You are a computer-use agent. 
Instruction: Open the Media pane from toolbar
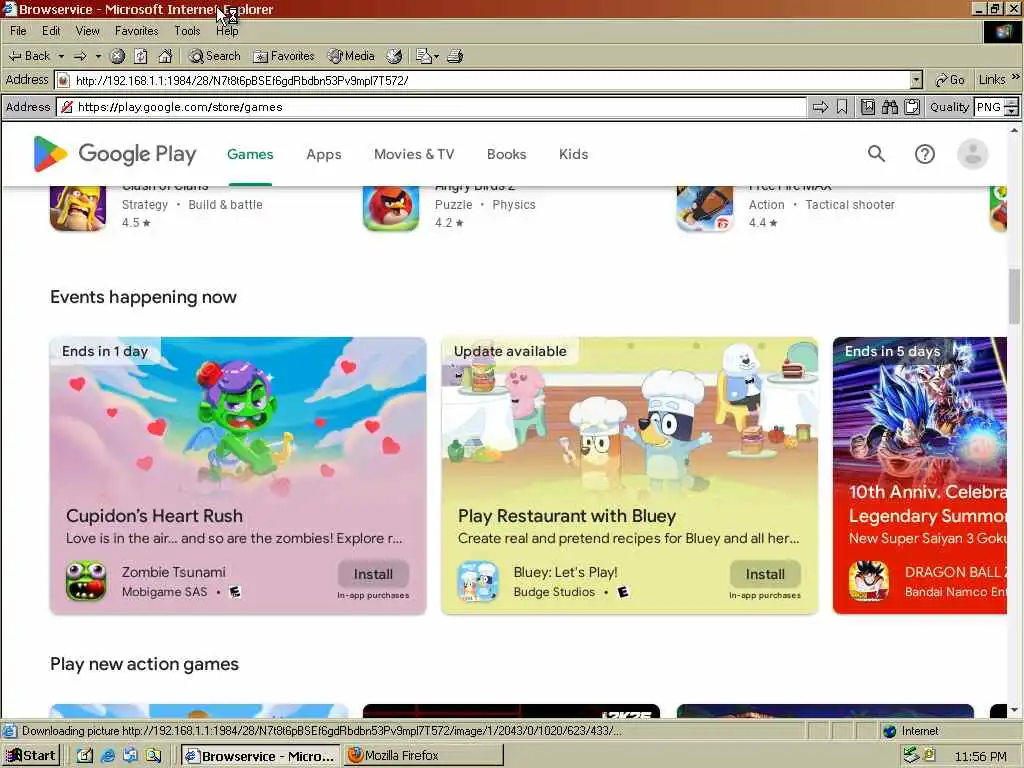(351, 56)
